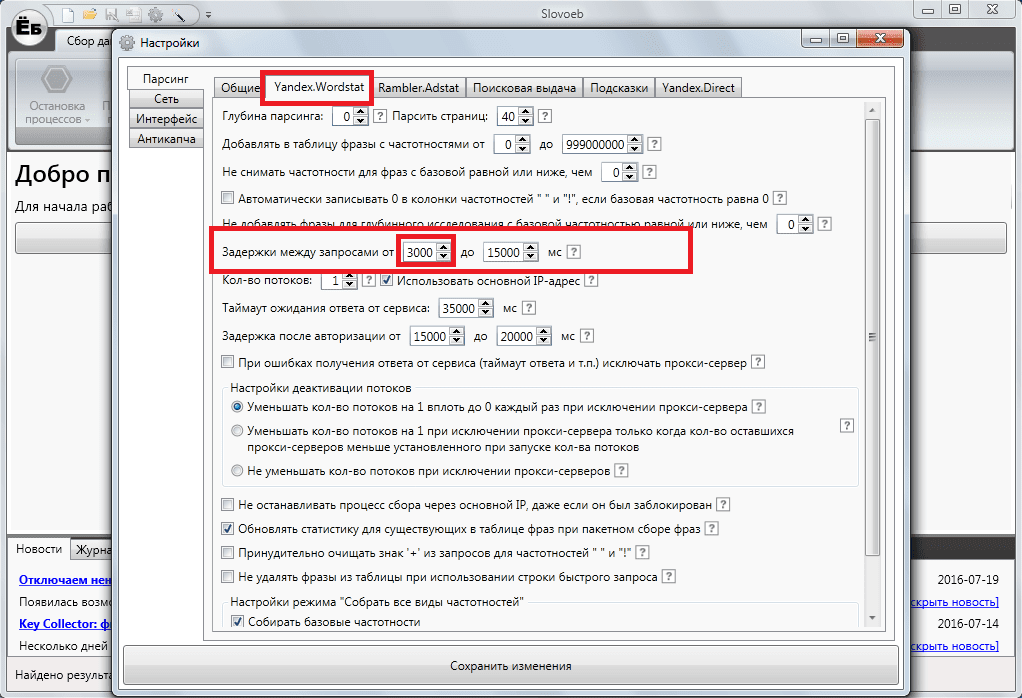The width and height of the screenshot is (1022, 698).
Task: Click the gear settings icon in the quick access toolbar
Action: coord(155,14)
